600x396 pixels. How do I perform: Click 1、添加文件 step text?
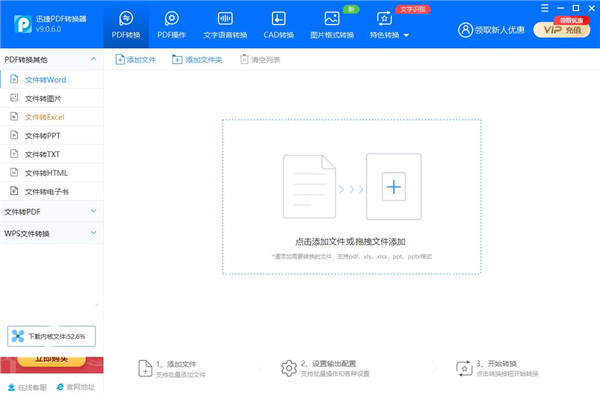pos(176,364)
